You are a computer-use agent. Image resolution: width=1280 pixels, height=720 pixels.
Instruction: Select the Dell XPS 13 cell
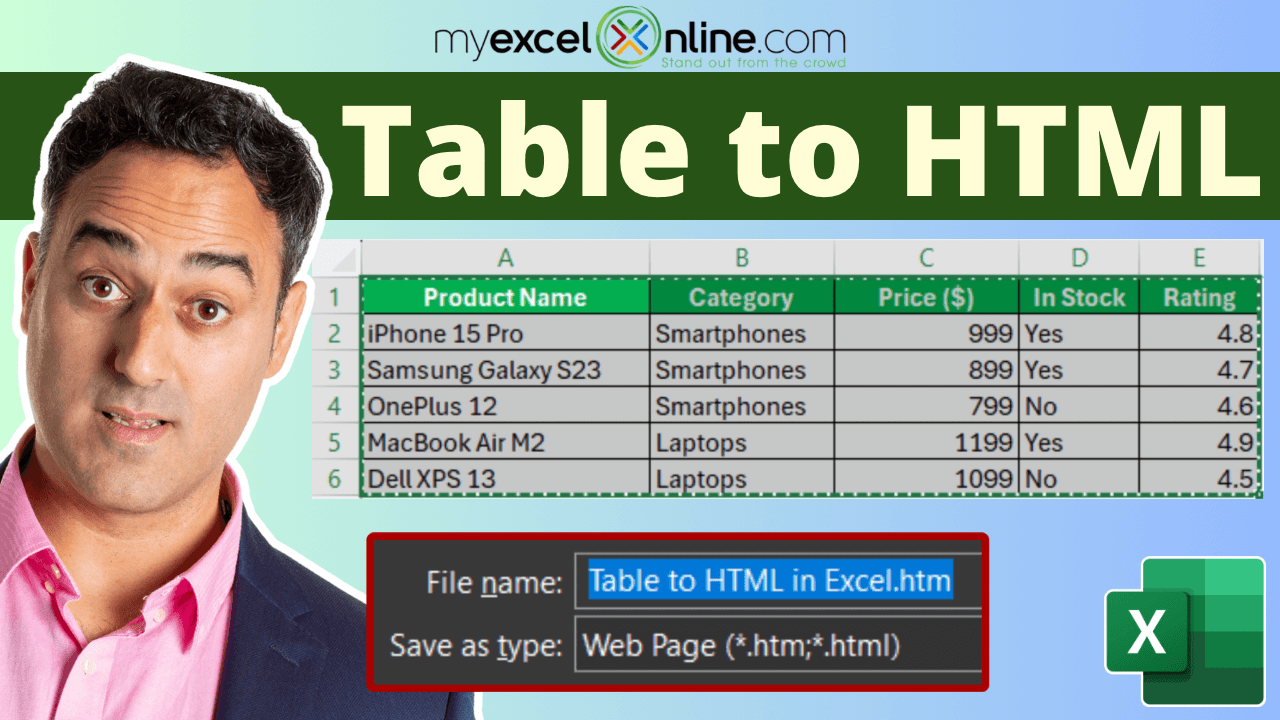pyautogui.click(x=505, y=478)
